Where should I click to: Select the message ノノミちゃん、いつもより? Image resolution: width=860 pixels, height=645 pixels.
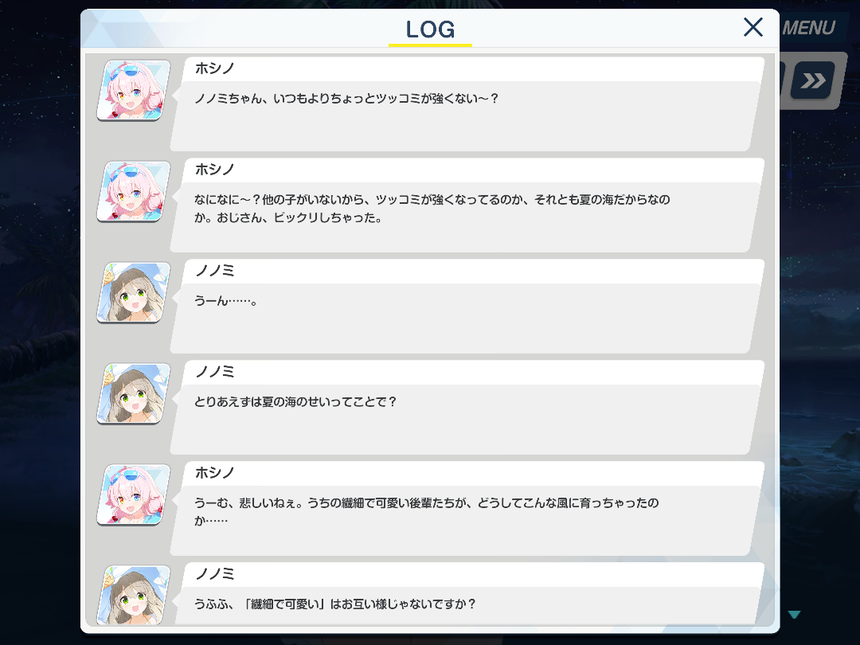[x=346, y=99]
